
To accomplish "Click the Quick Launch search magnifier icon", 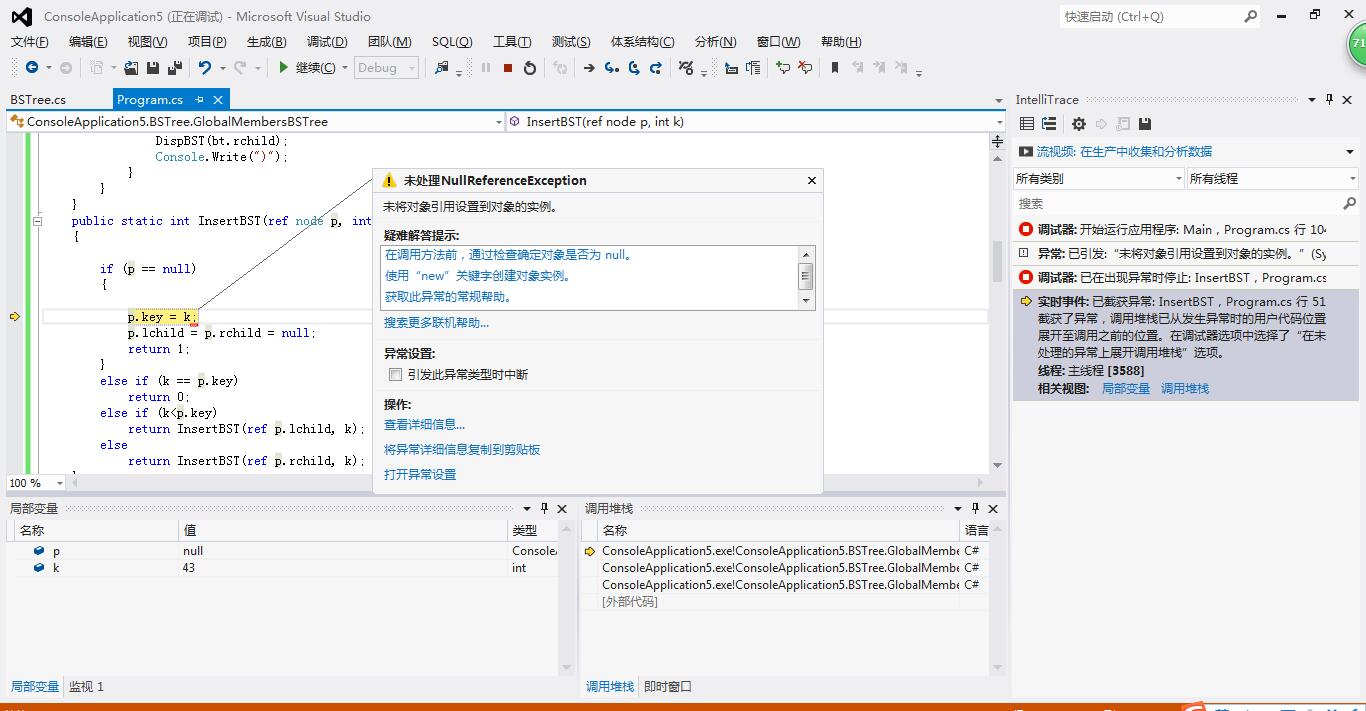I will [1250, 16].
